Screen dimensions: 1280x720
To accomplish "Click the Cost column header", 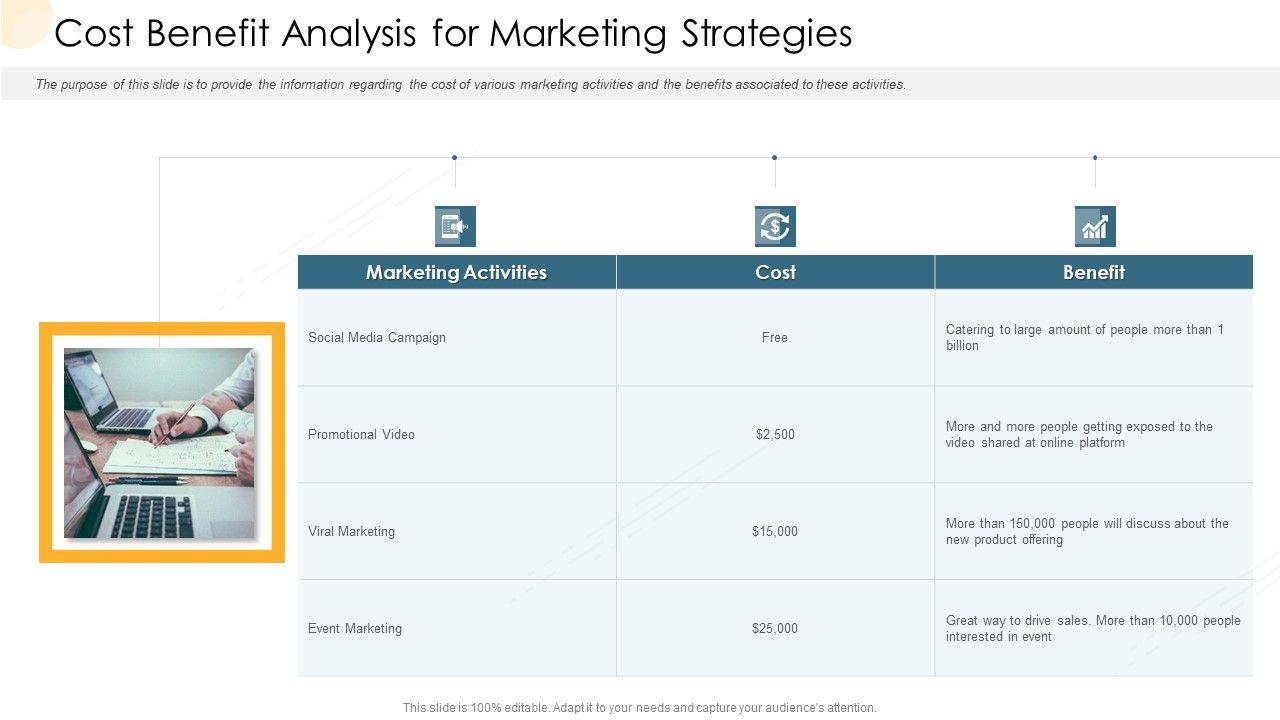I will pos(775,272).
